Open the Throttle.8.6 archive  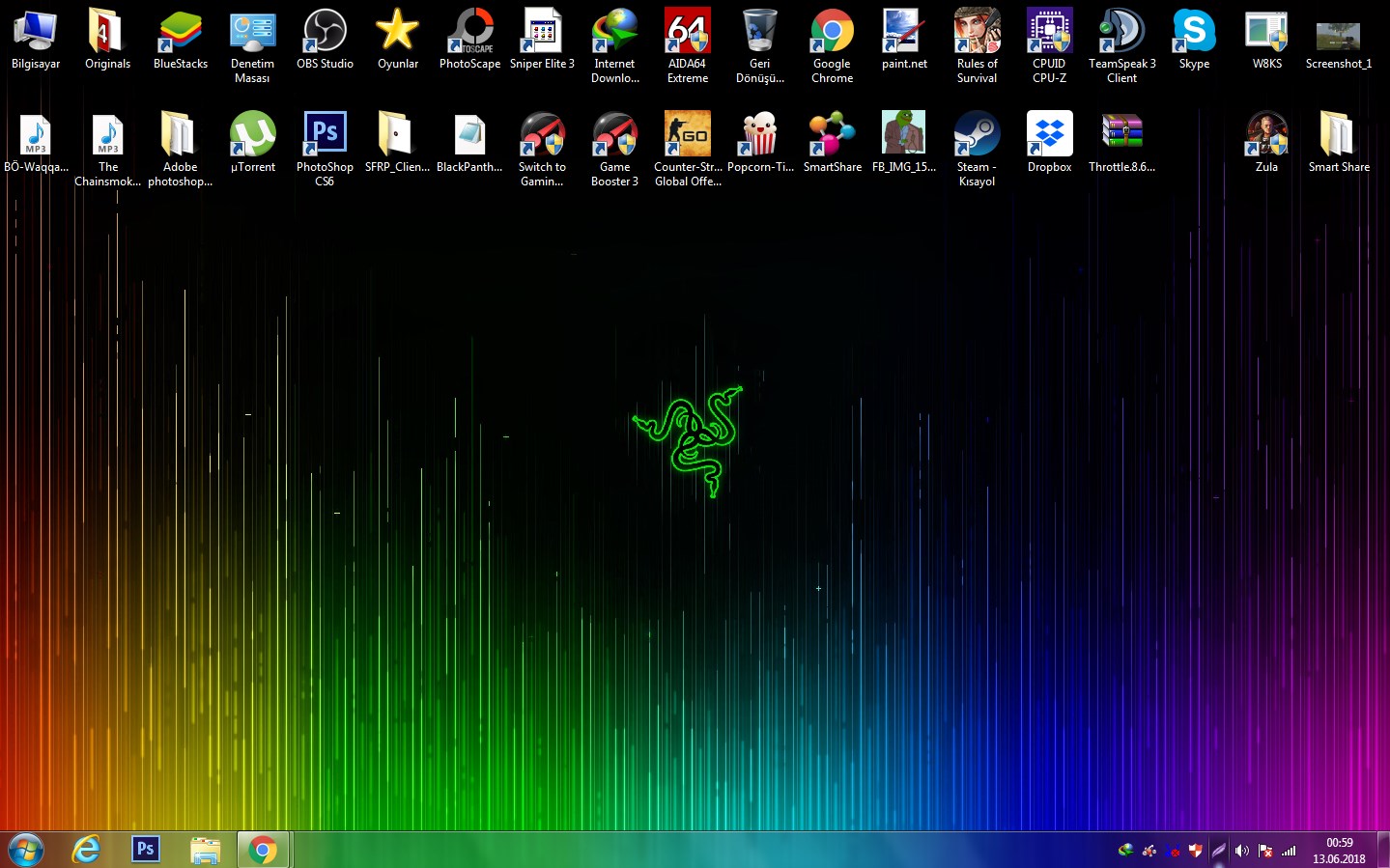pos(1121,143)
